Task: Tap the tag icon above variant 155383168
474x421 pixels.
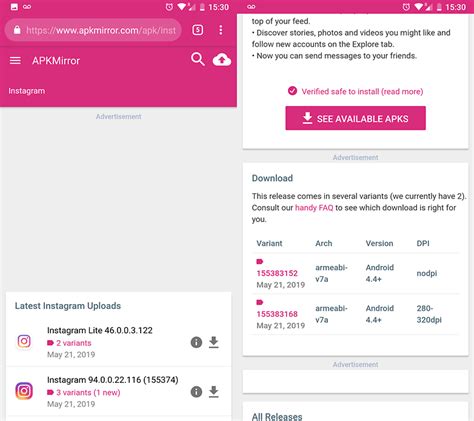Action: [x=260, y=302]
